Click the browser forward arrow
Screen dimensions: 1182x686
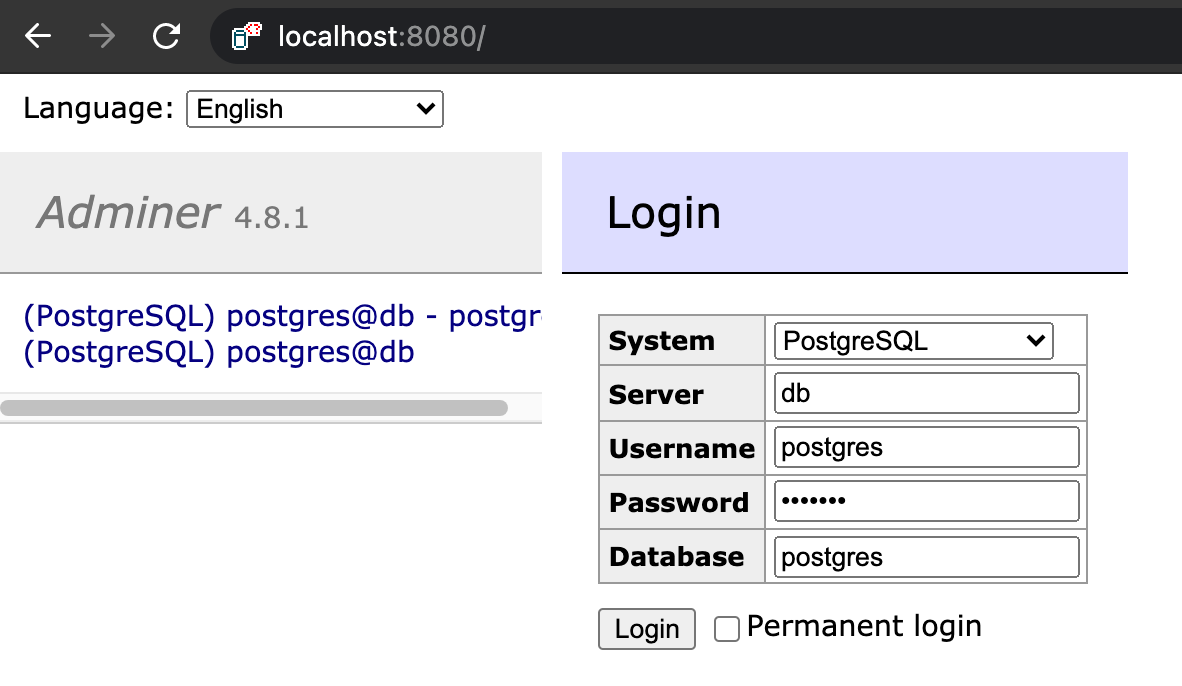coord(102,35)
